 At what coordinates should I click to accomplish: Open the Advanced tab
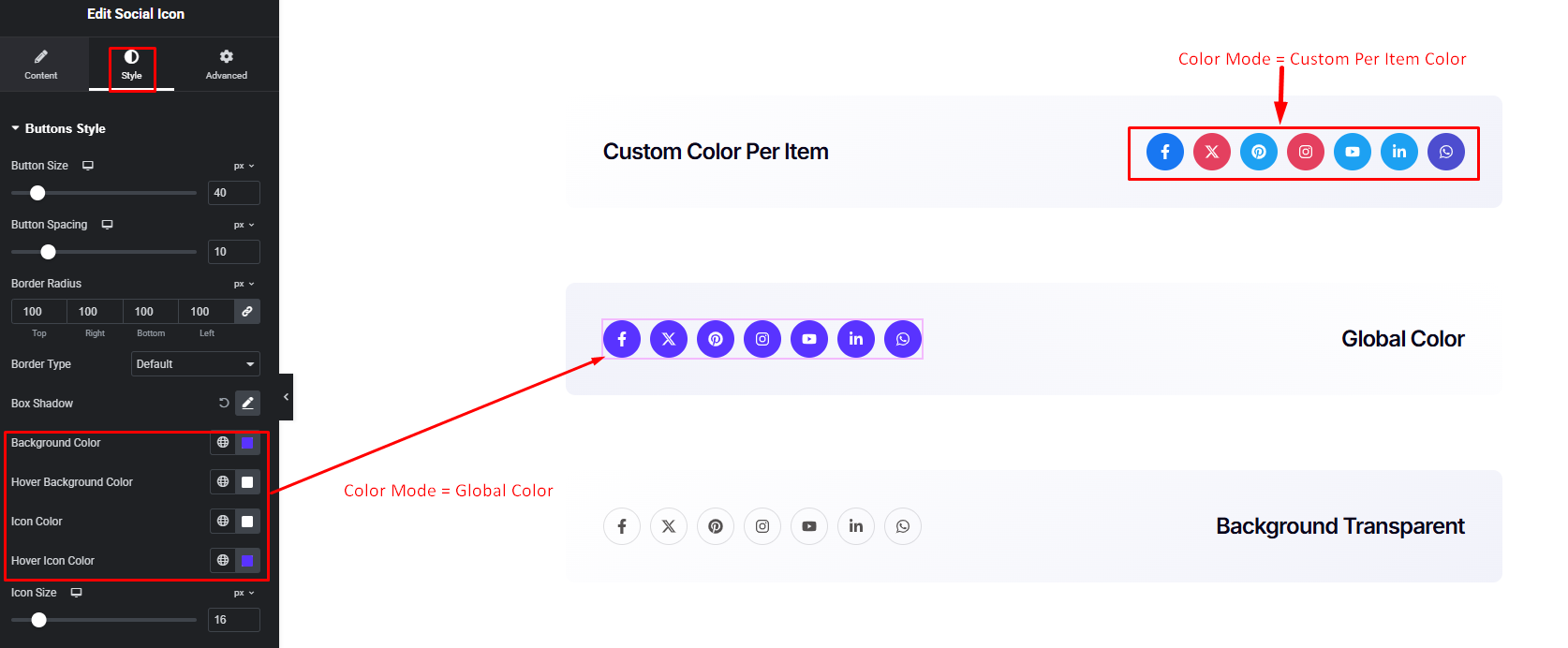pos(227,65)
